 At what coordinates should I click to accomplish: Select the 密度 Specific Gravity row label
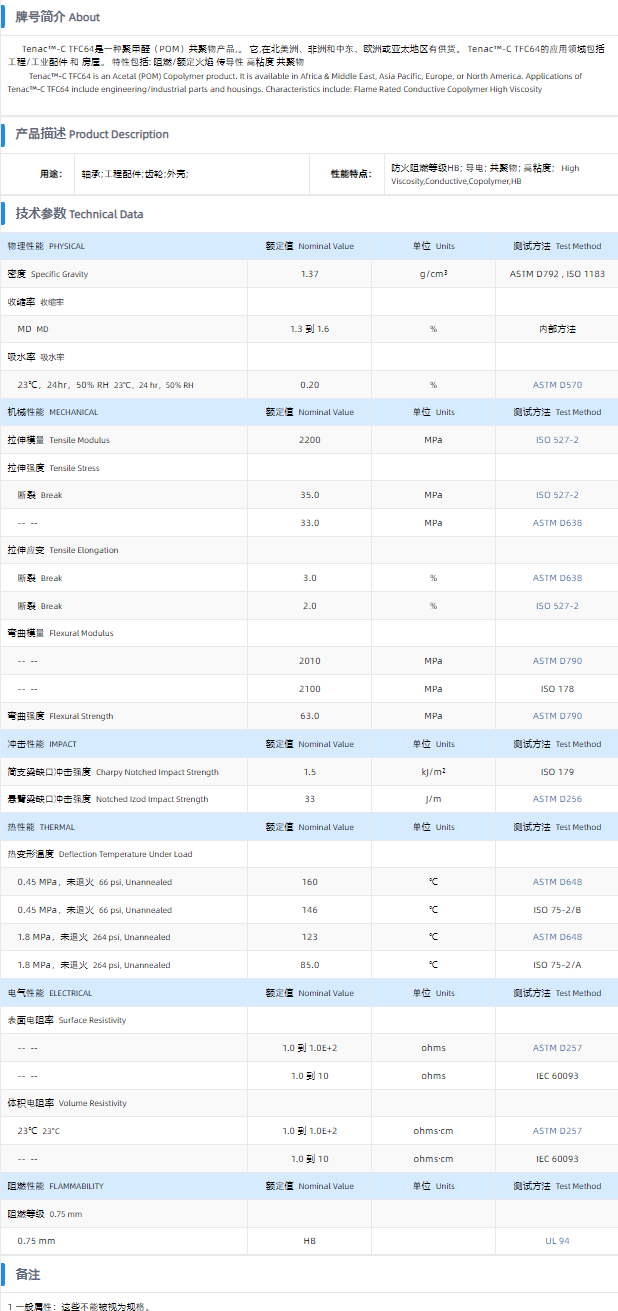48,274
